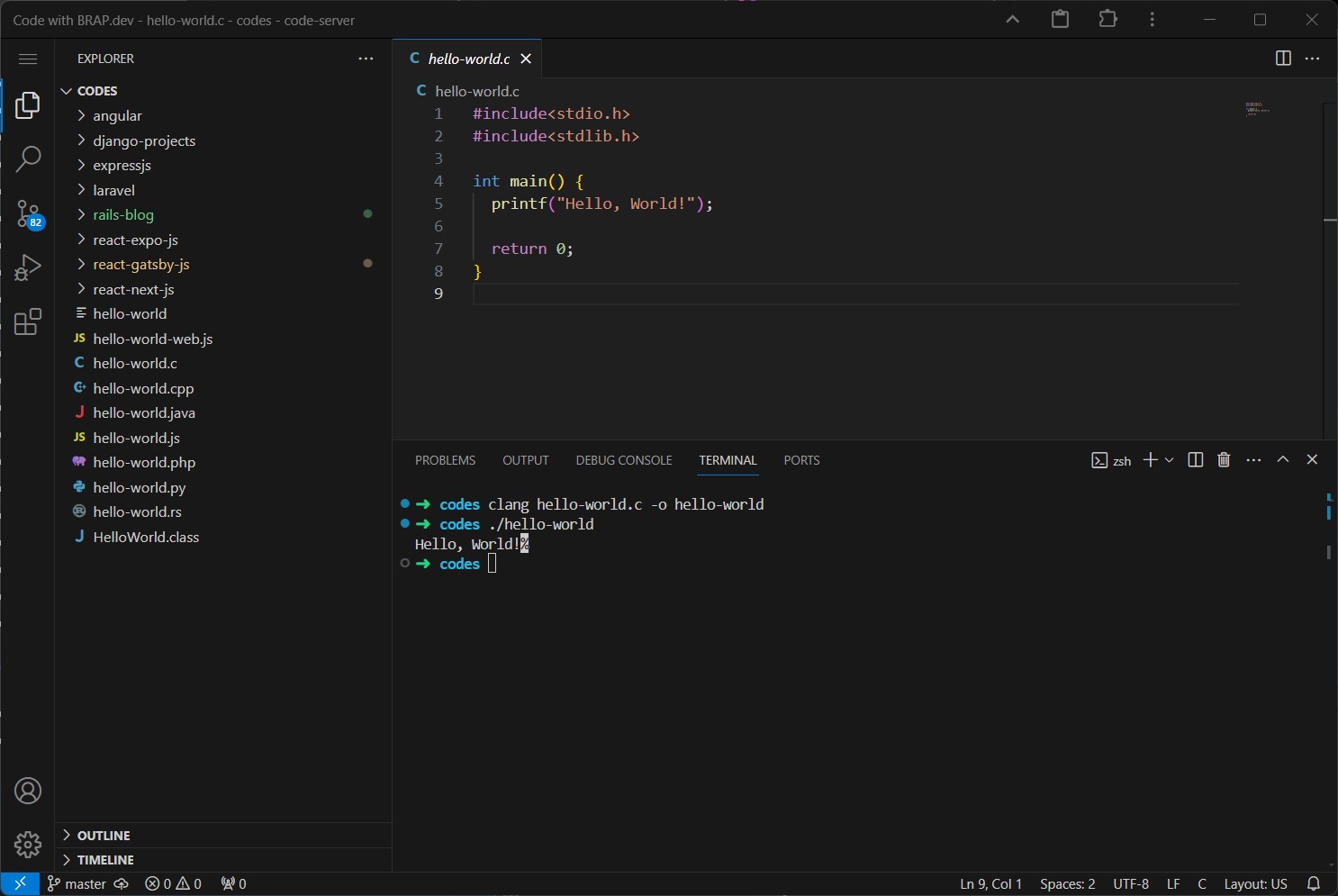
Task: Open the Search panel
Action: [x=28, y=158]
